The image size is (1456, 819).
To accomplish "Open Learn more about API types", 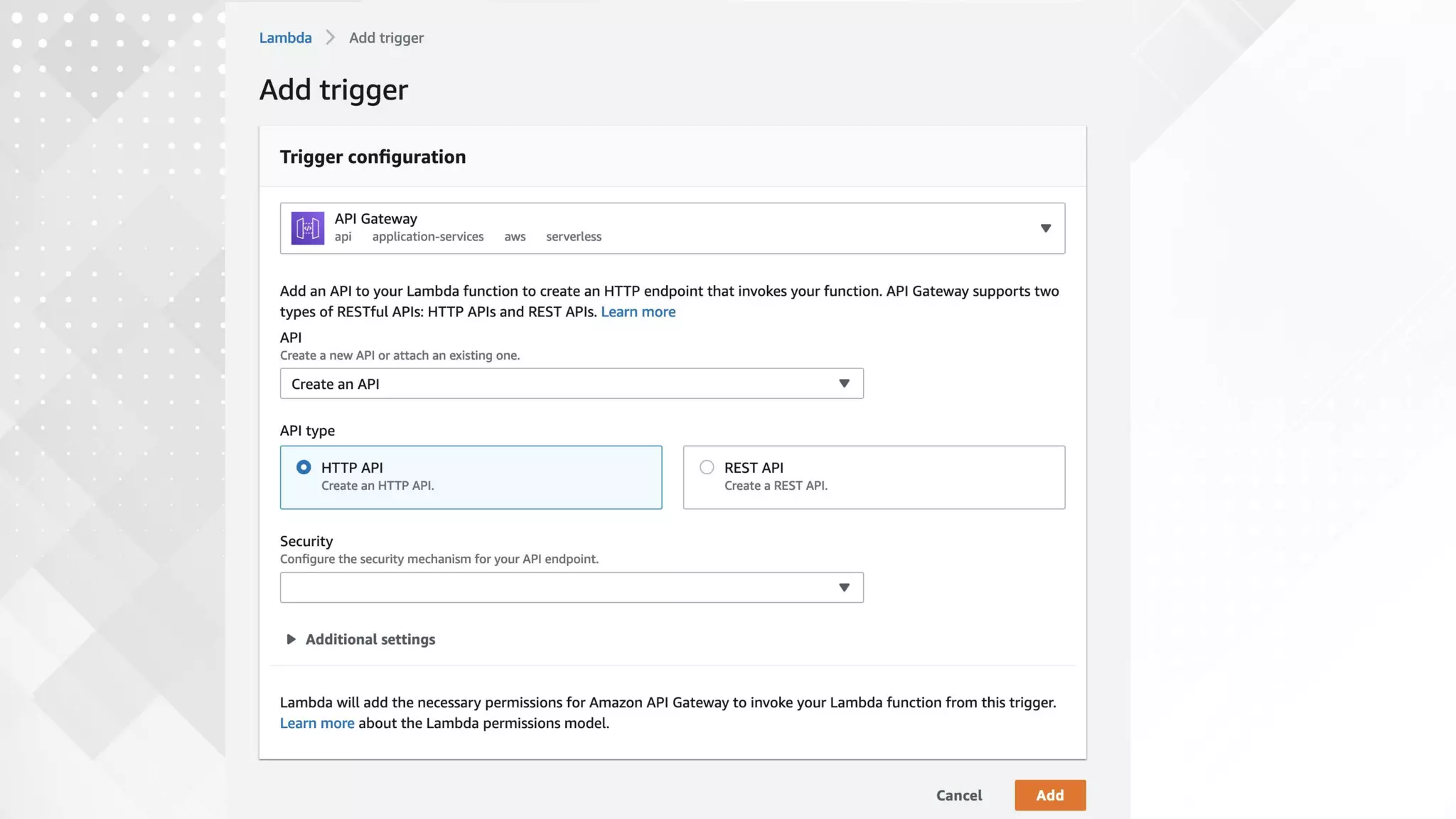I will 638,311.
